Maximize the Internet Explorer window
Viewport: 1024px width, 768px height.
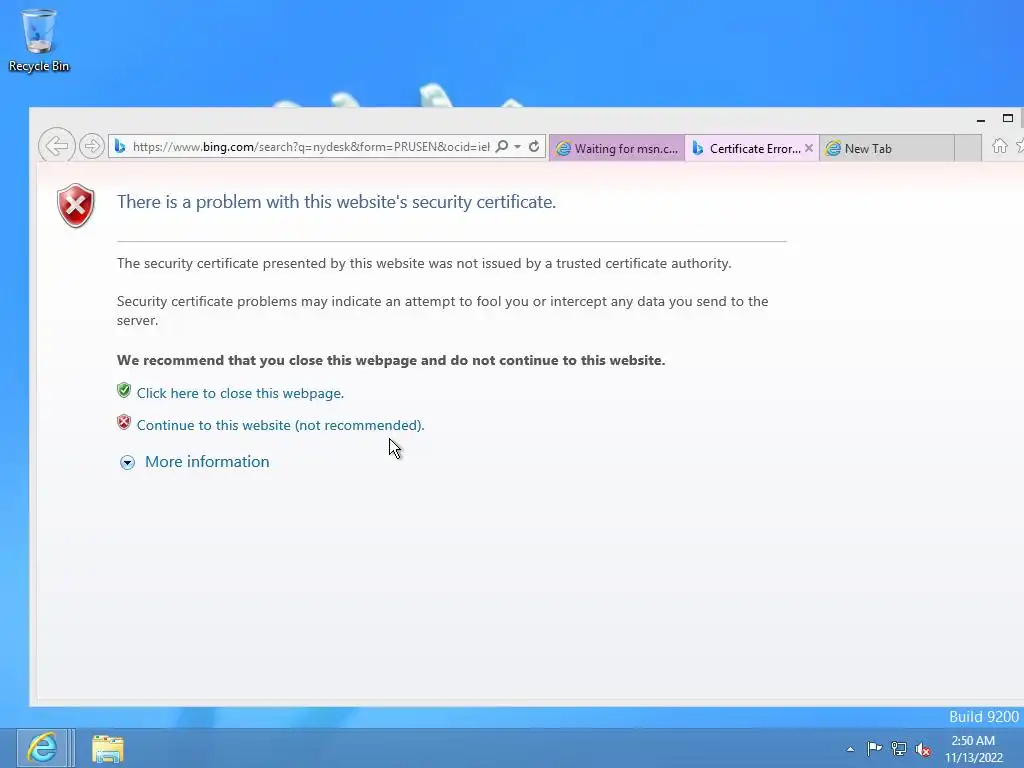tap(1008, 118)
